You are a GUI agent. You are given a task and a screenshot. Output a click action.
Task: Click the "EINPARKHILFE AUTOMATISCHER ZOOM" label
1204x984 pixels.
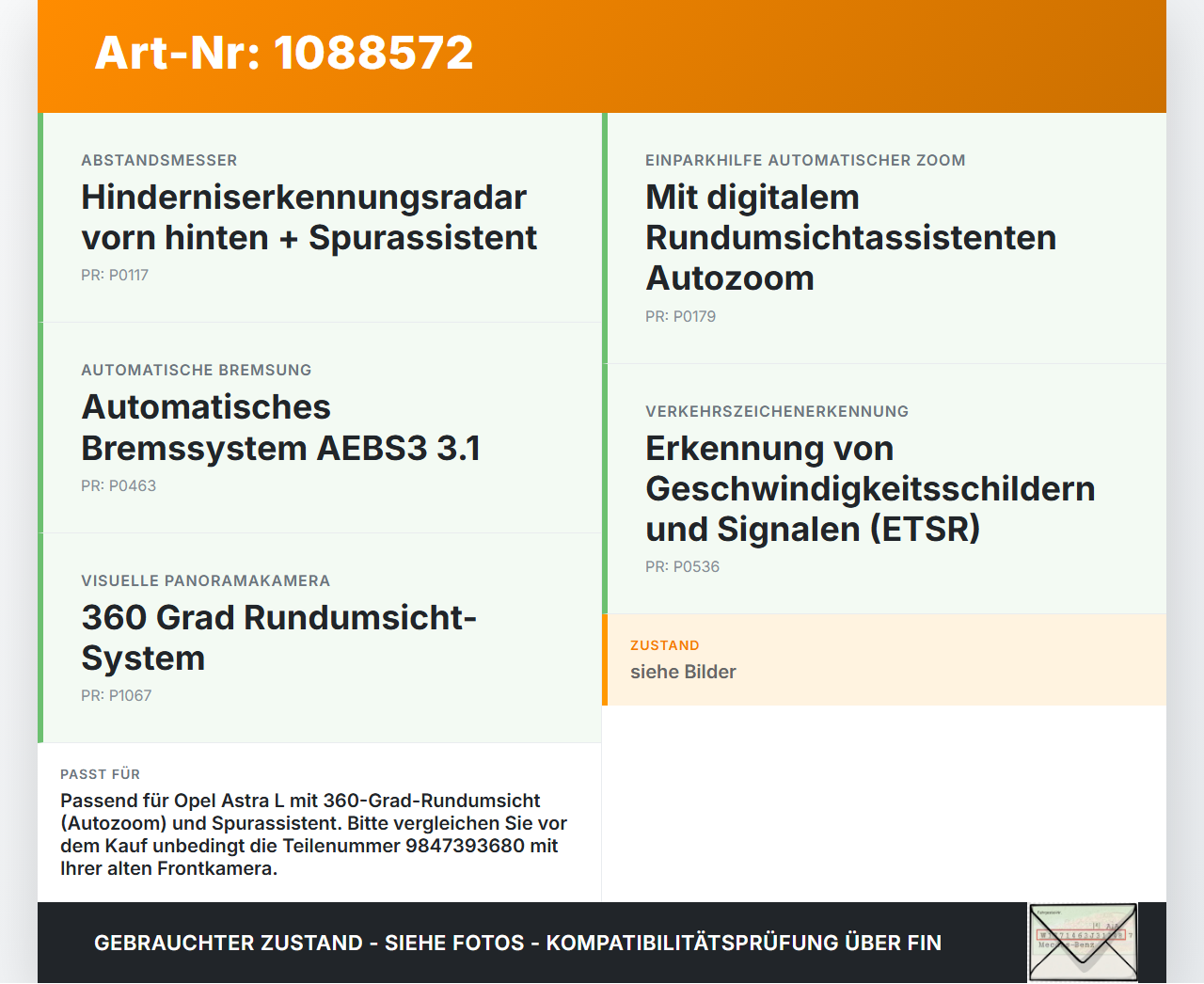click(x=805, y=161)
